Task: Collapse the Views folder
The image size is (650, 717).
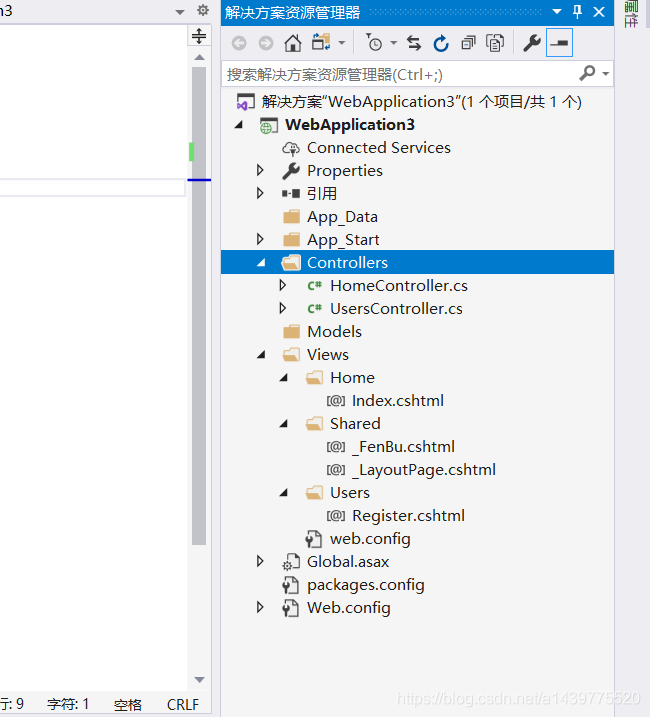Action: pos(261,354)
